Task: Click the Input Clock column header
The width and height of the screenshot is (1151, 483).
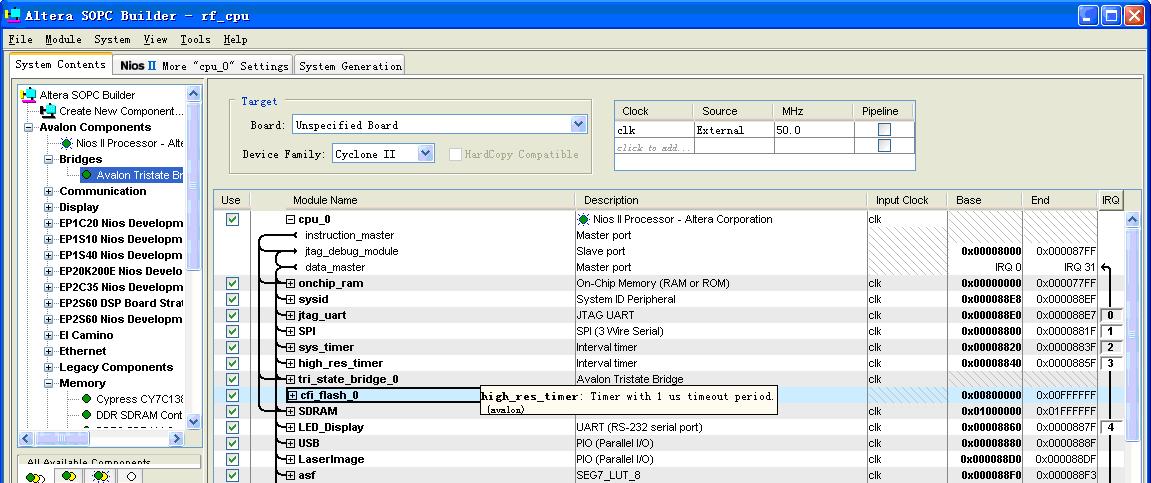Action: [x=908, y=200]
